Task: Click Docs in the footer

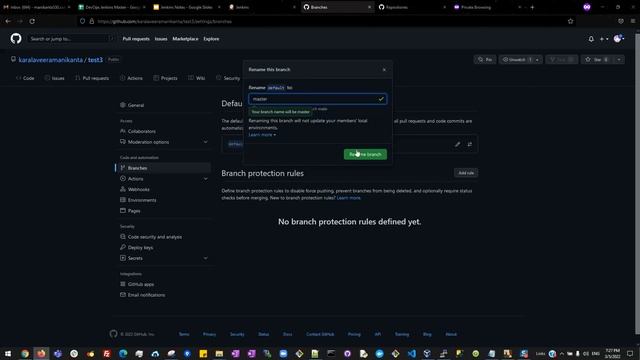Action: (287, 334)
